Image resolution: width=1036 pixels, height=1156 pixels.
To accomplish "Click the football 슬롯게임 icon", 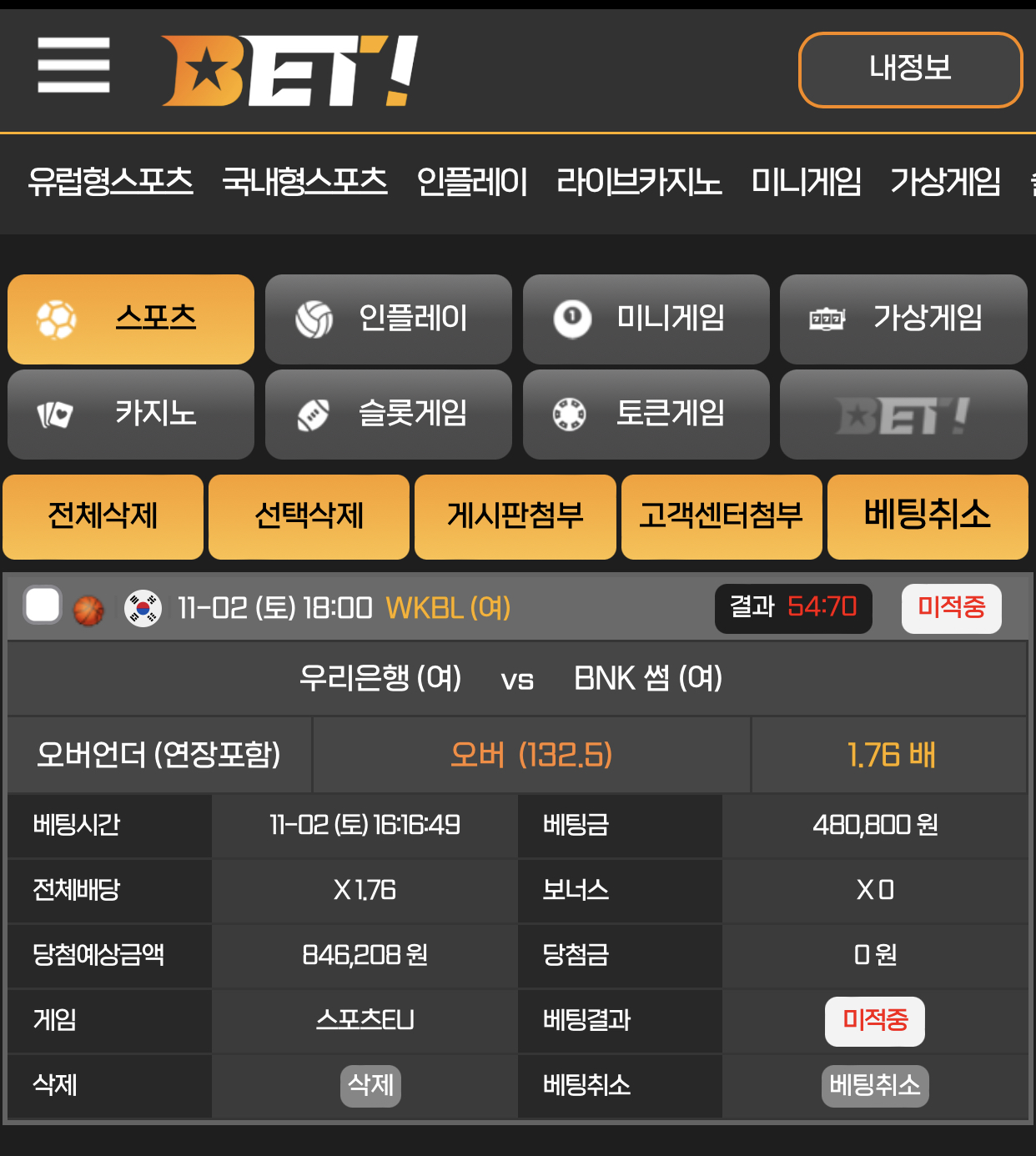I will (x=314, y=415).
